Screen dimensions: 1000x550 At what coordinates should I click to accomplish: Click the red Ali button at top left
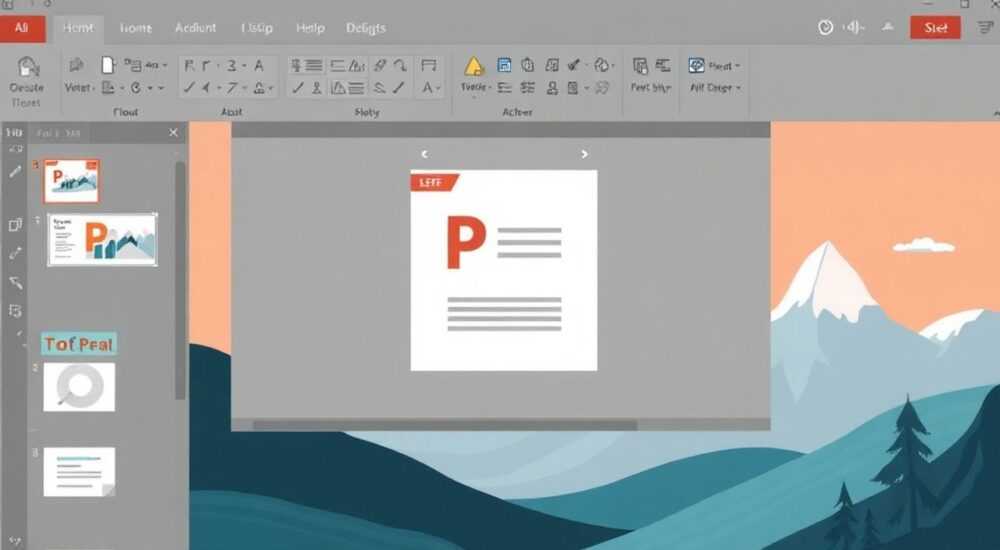[22, 28]
